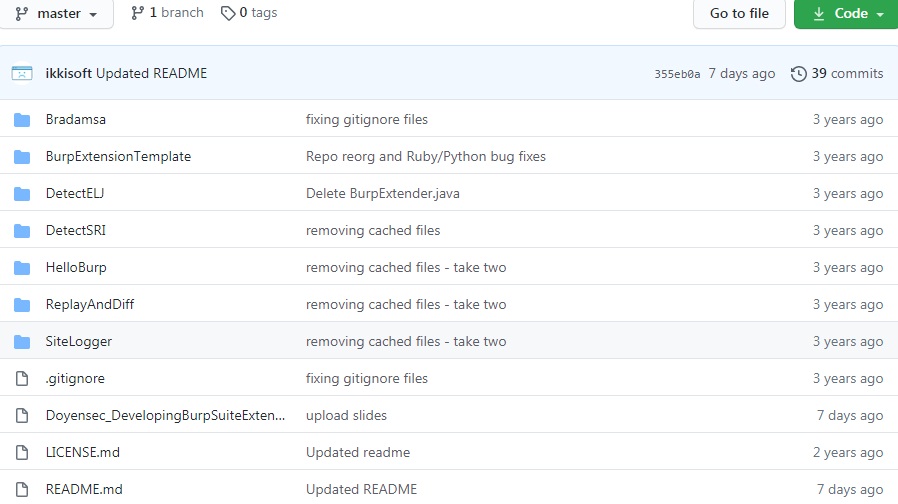Click the Doyensec slides file icon

[x=22, y=416]
